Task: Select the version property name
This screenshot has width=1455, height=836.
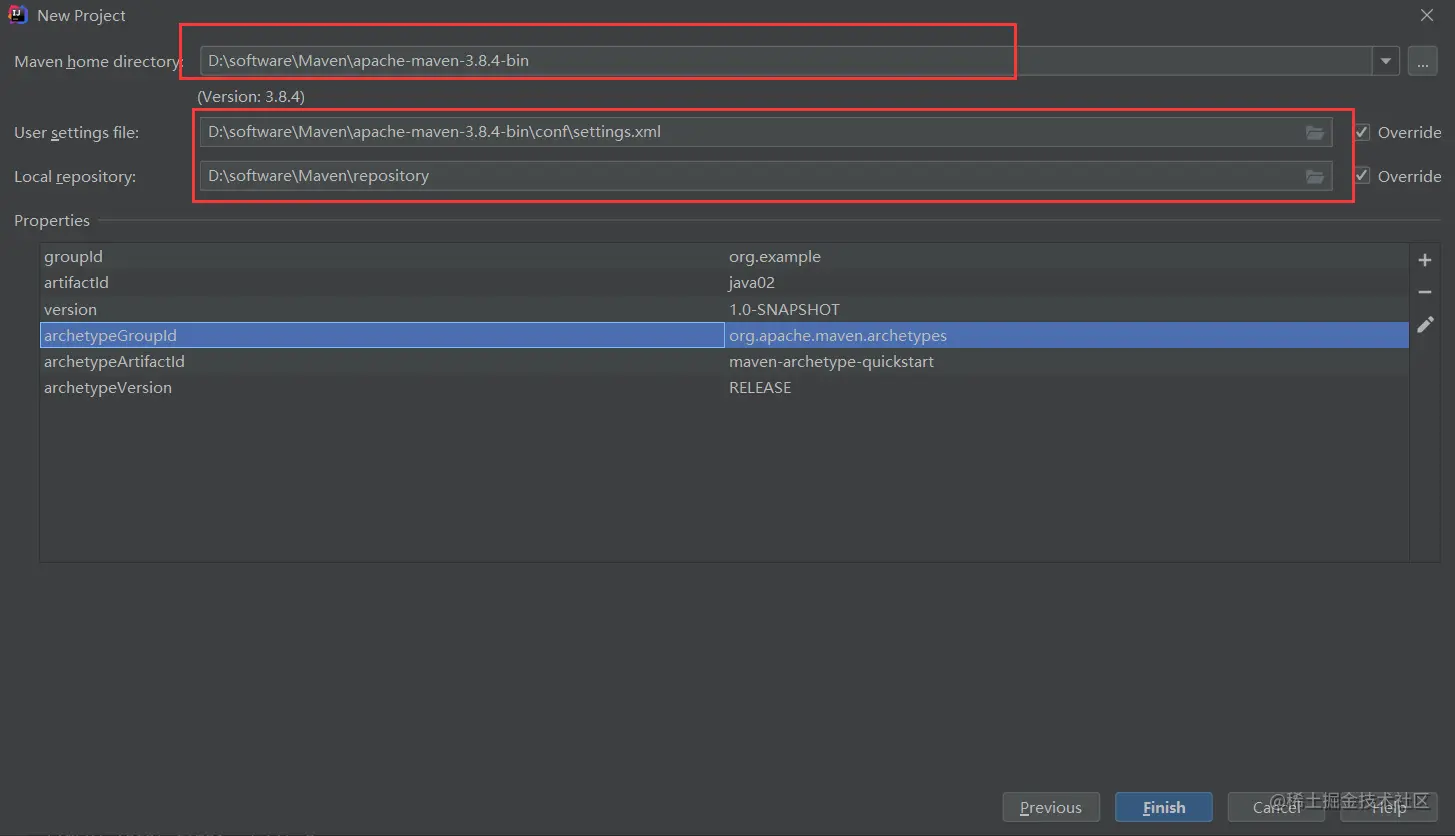Action: pos(70,309)
